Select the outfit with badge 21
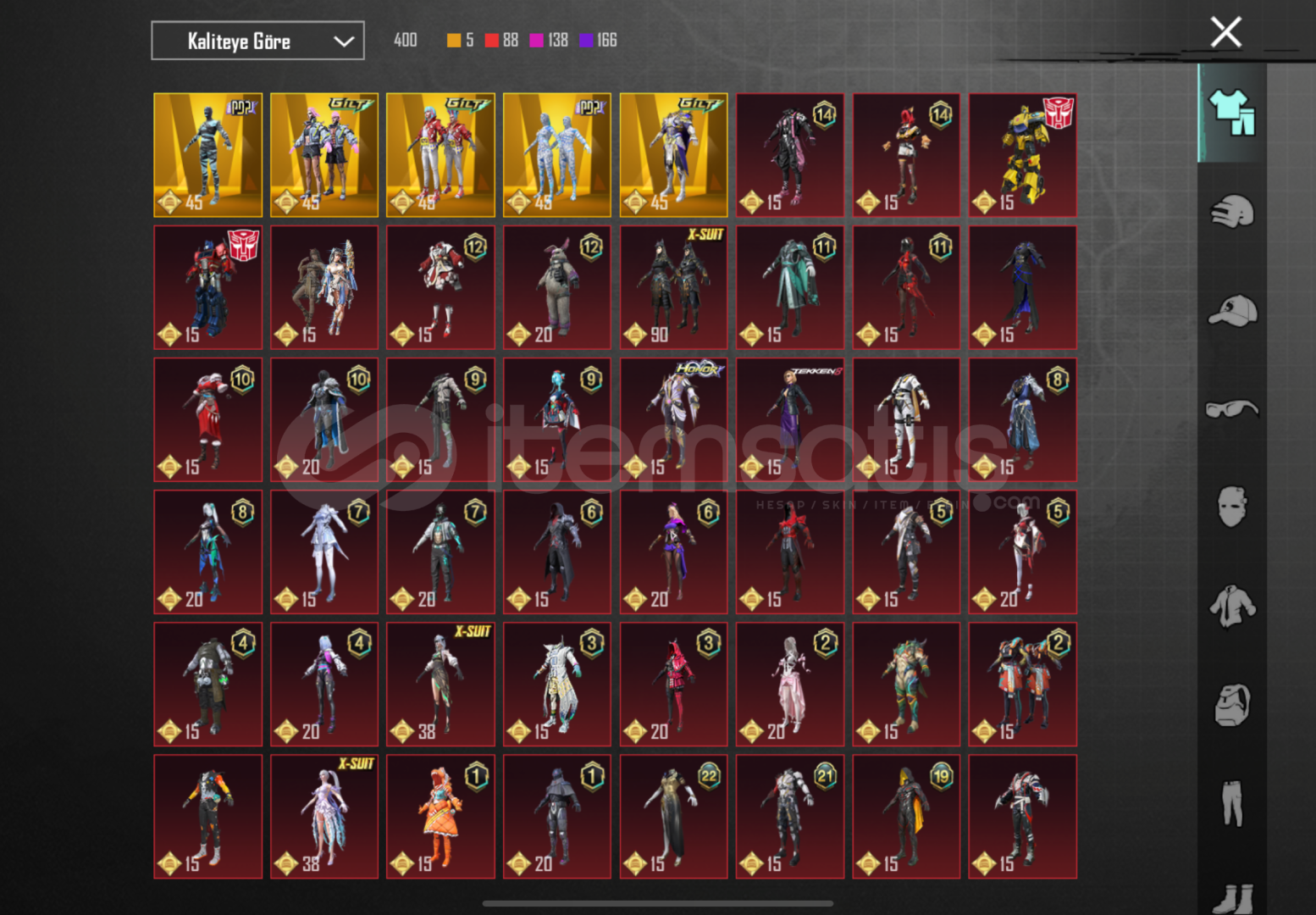 click(790, 817)
